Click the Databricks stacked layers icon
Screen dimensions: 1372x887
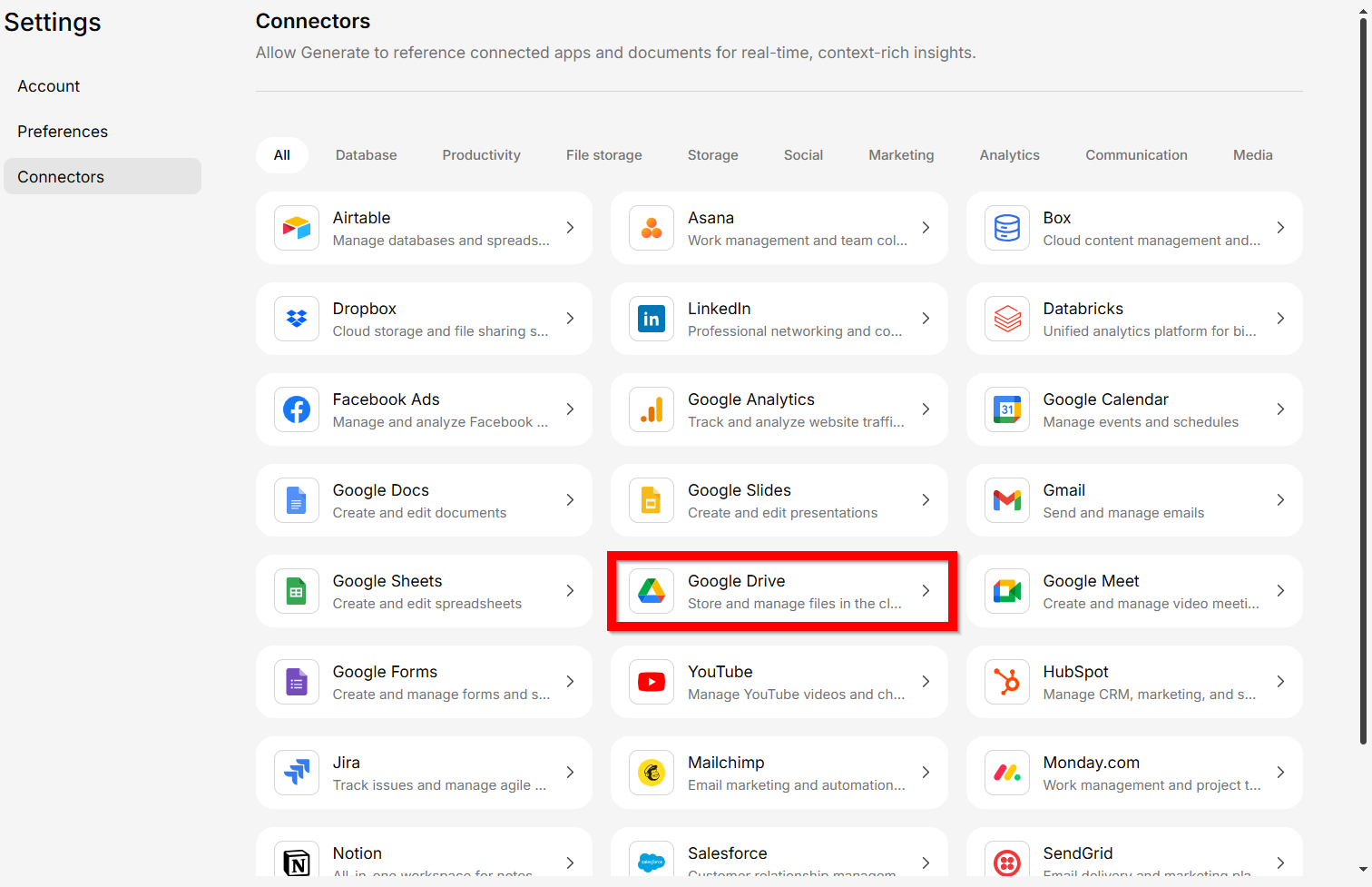pos(1007,319)
